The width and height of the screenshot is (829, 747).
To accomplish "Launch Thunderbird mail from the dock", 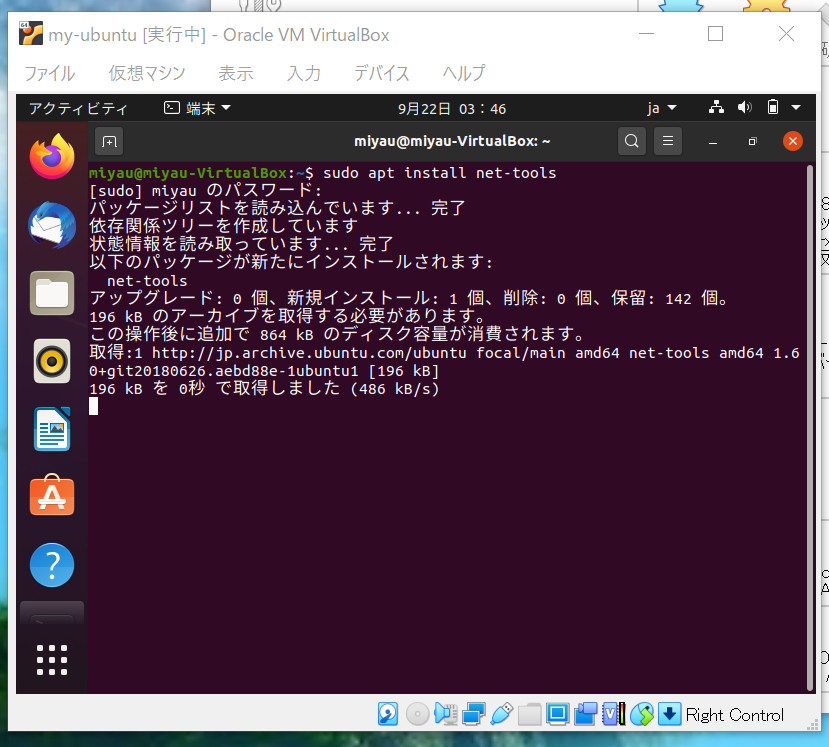I will (52, 225).
